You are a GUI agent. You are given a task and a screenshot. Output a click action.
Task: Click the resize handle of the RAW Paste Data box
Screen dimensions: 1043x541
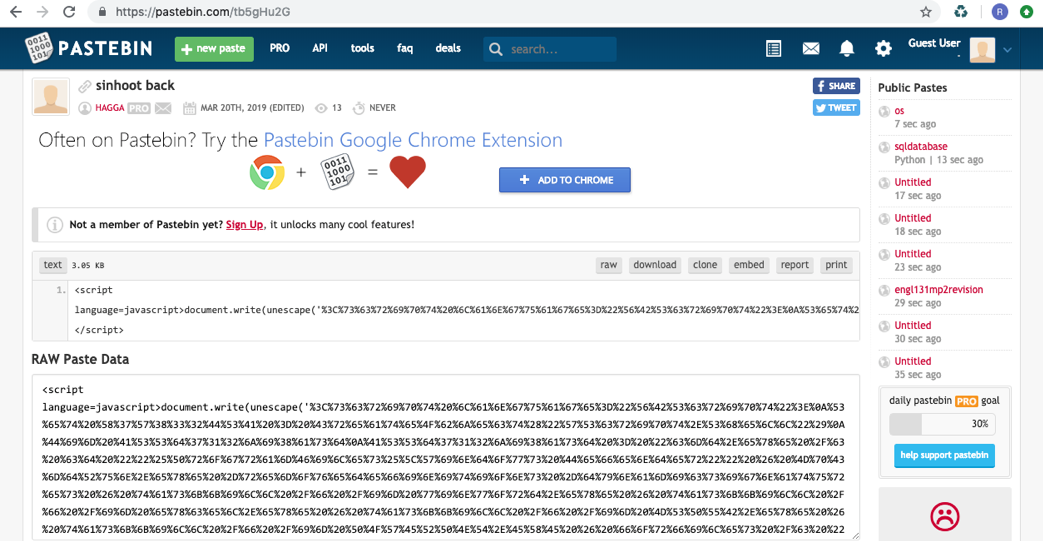tap(855, 536)
